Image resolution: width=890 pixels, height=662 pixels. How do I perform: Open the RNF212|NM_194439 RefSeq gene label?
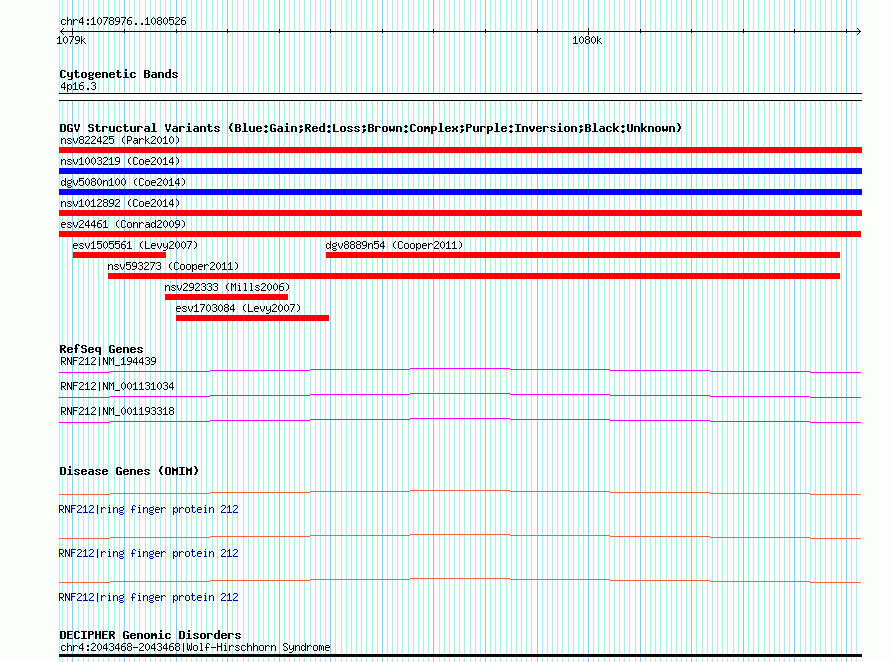coord(108,361)
